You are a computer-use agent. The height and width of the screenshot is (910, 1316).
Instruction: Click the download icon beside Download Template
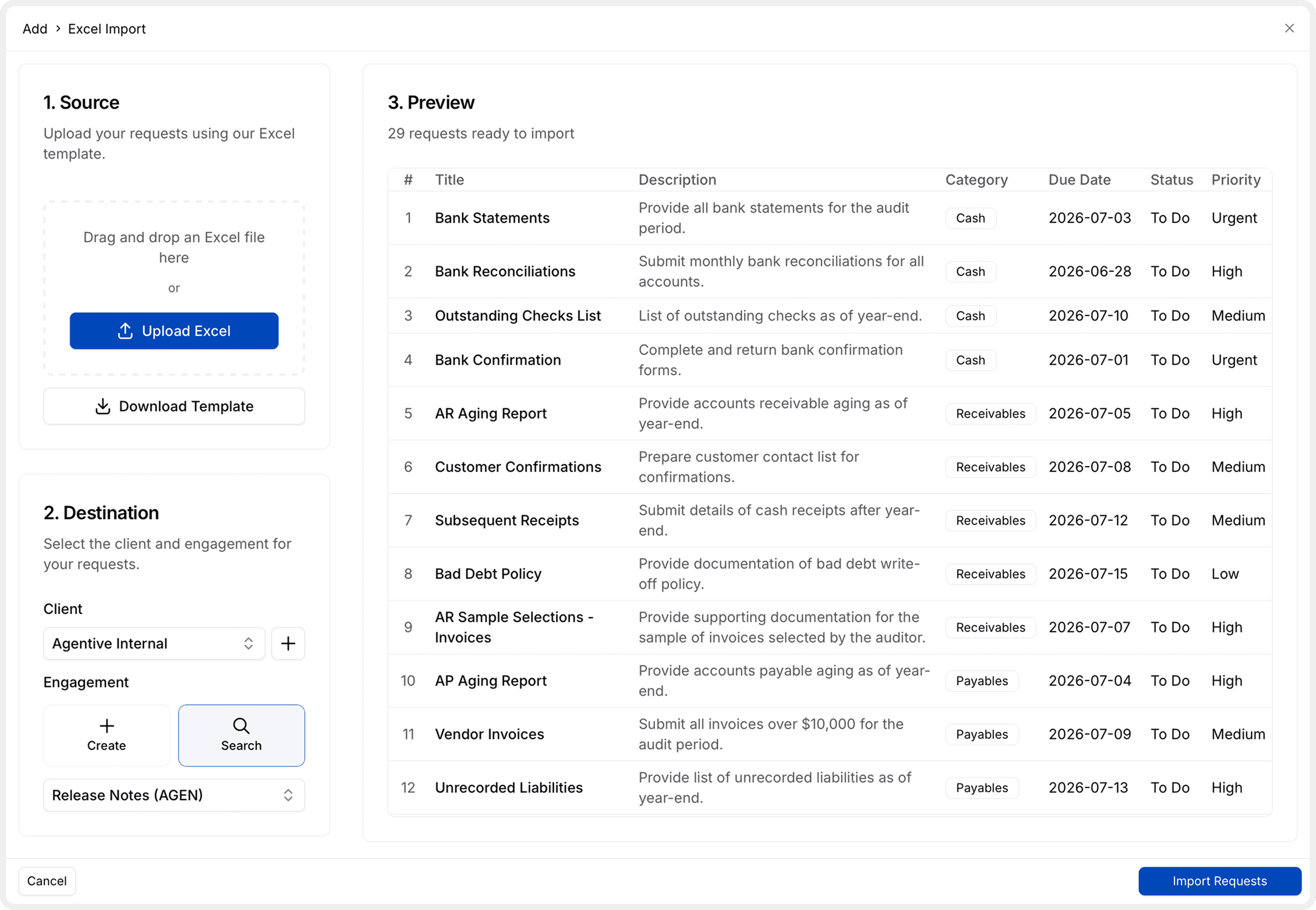point(103,407)
